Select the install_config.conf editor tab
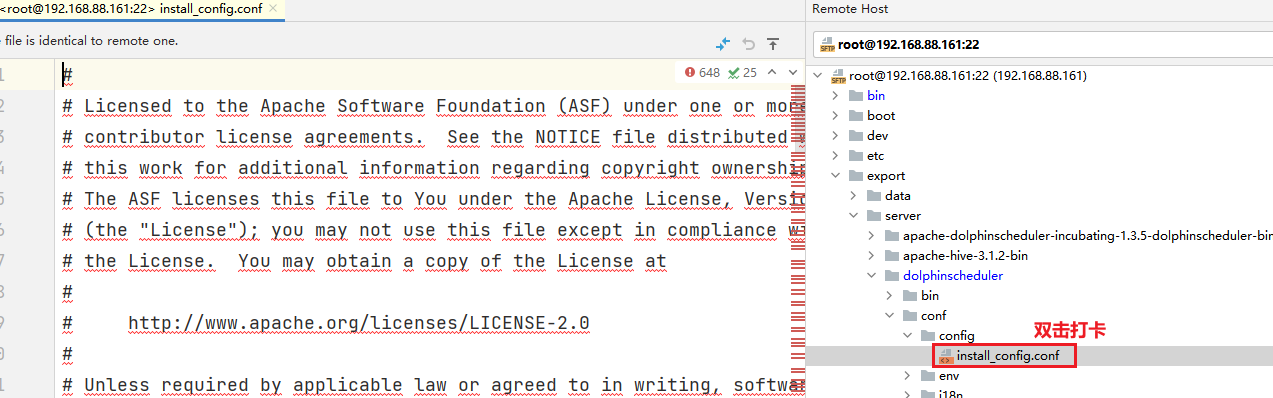This screenshot has height=398, width=1273. click(142, 9)
